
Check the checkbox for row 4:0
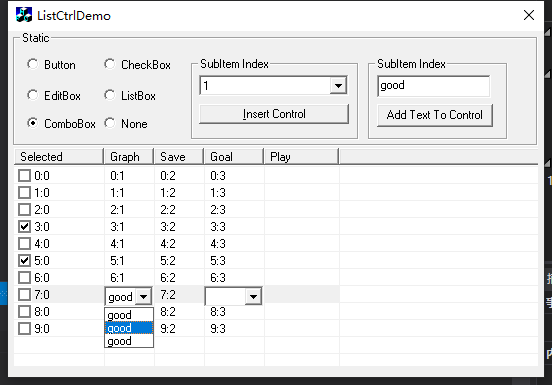tap(24, 244)
